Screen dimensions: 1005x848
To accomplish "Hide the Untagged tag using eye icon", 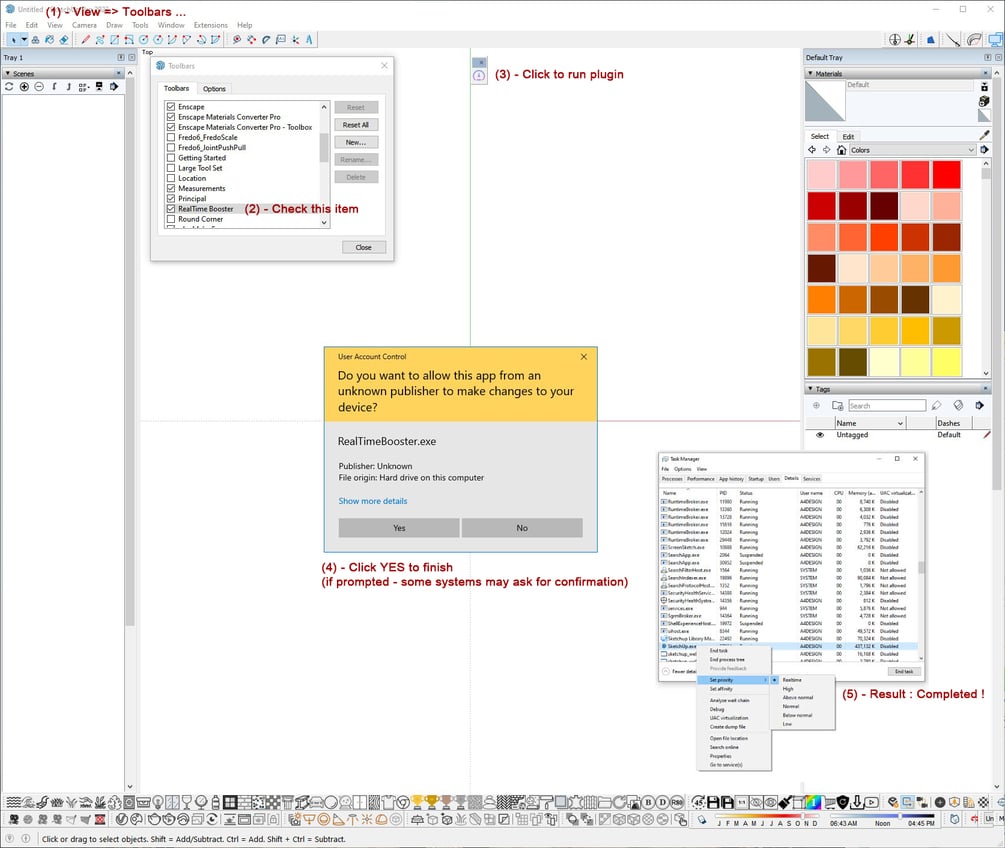I will tap(820, 435).
